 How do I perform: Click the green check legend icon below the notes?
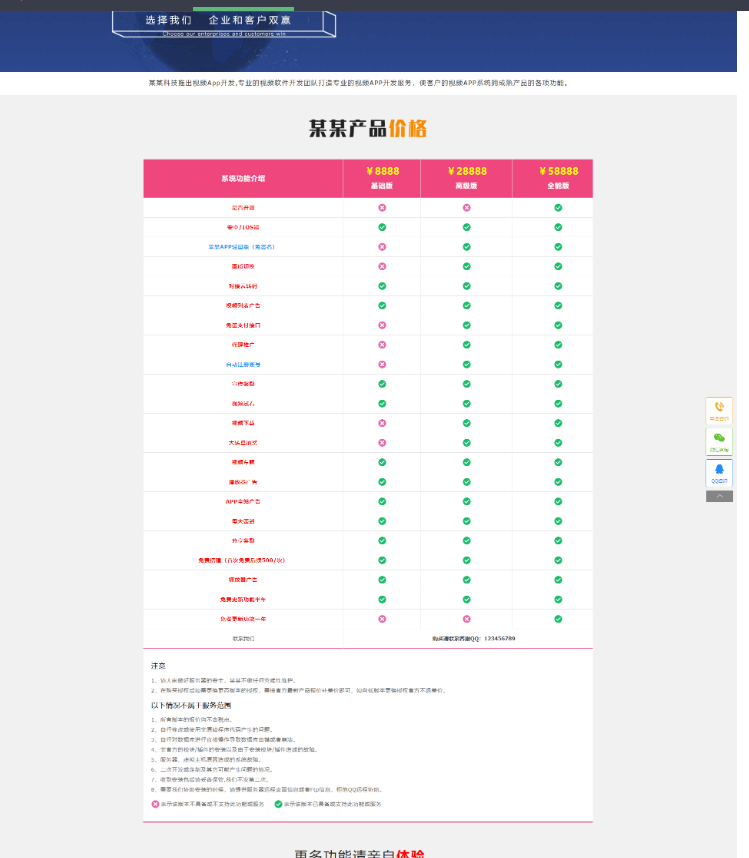(x=278, y=804)
